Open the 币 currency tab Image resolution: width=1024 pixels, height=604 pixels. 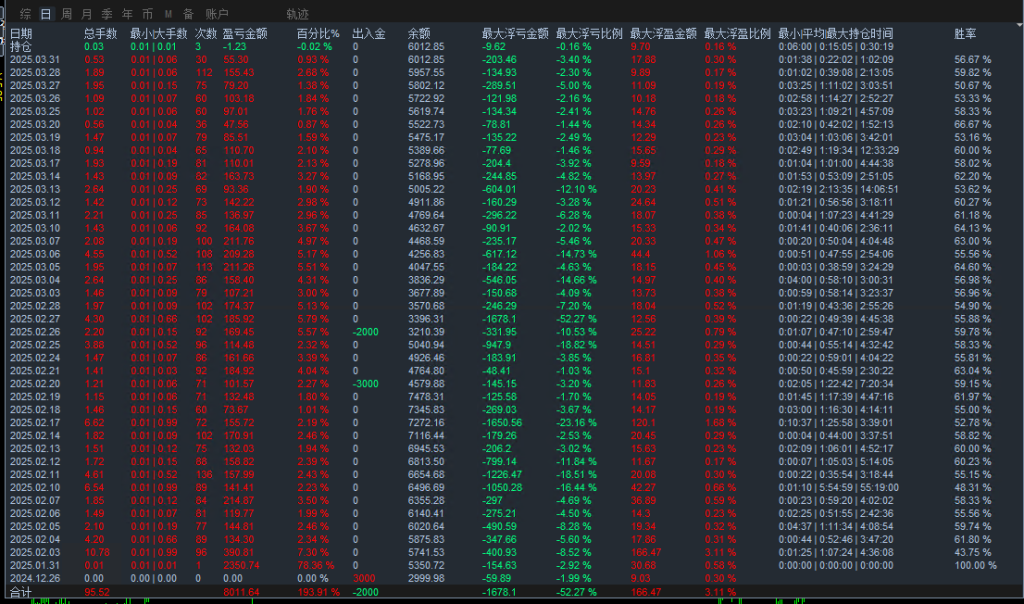click(x=147, y=14)
